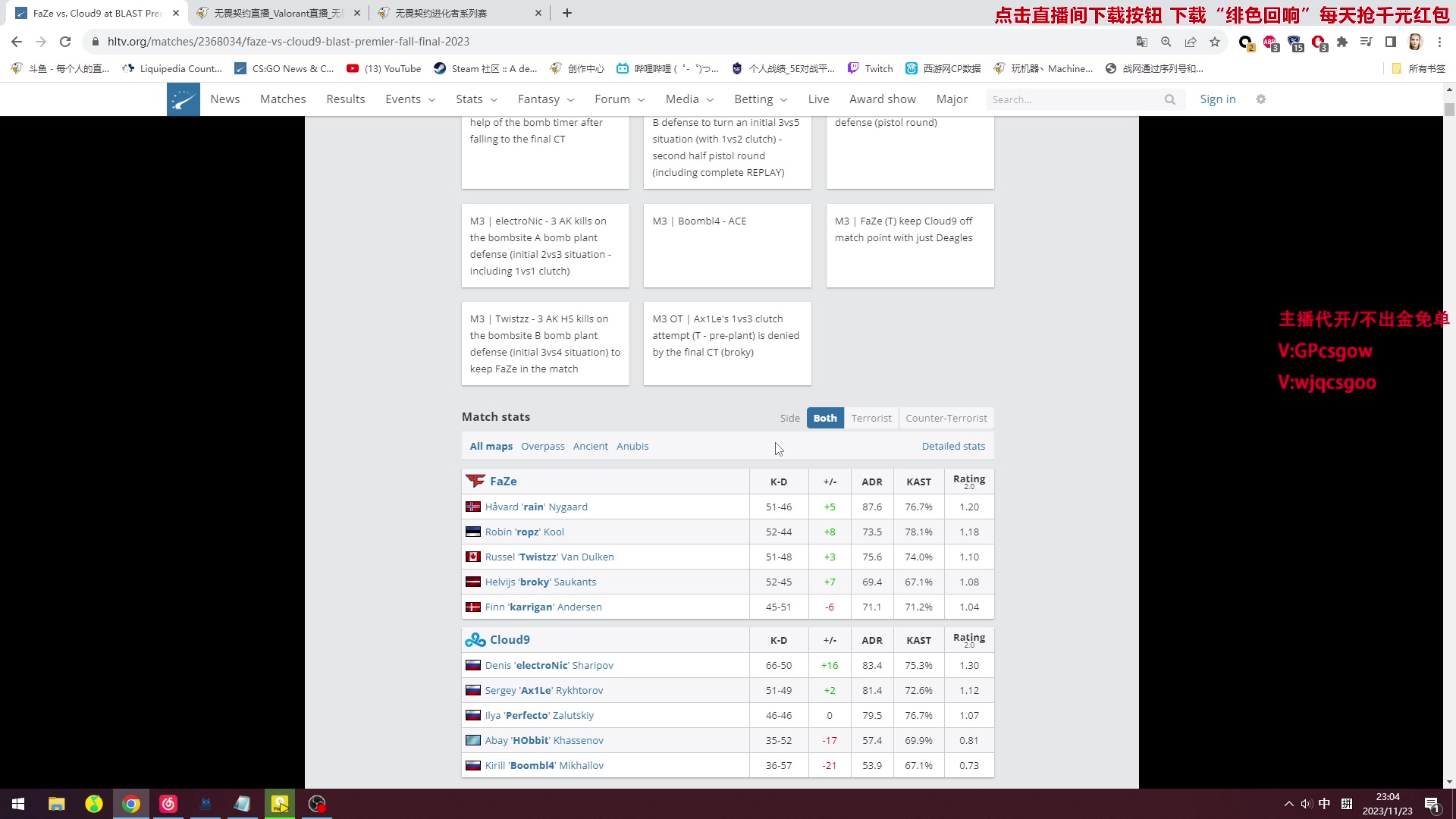Expand the Betting dropdown menu

tap(761, 99)
